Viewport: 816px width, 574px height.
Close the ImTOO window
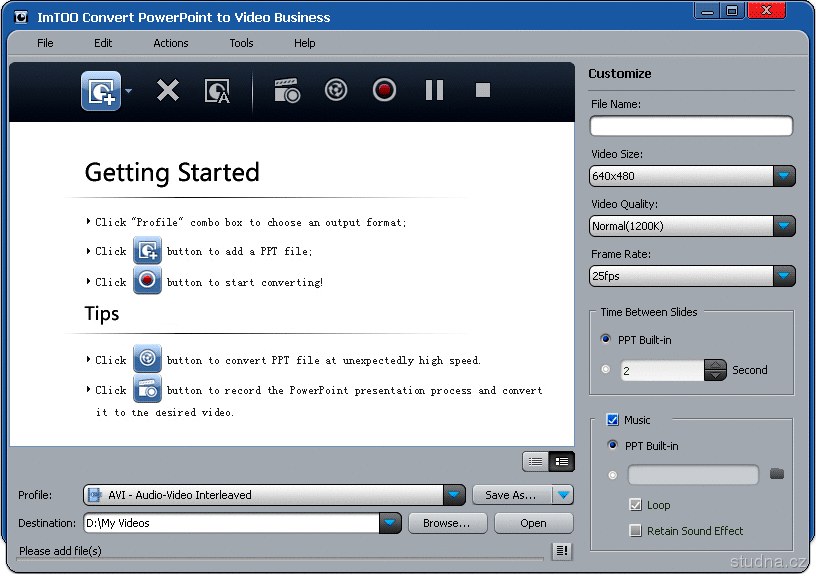pyautogui.click(x=766, y=10)
